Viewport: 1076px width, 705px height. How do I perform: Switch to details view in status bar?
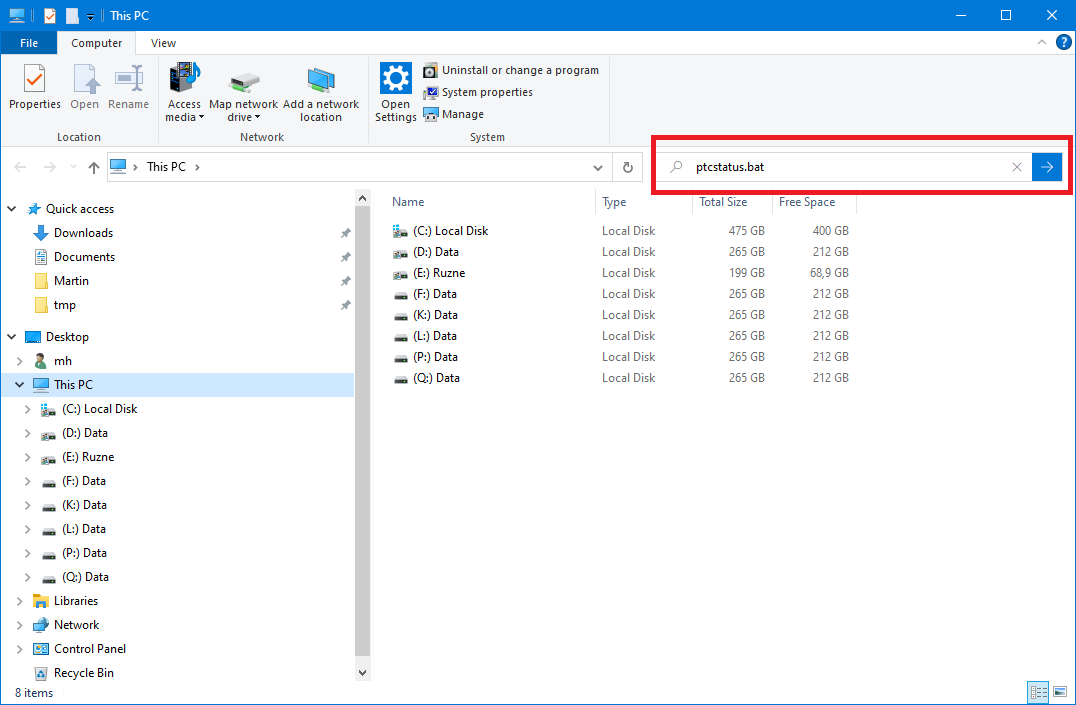pos(1037,692)
